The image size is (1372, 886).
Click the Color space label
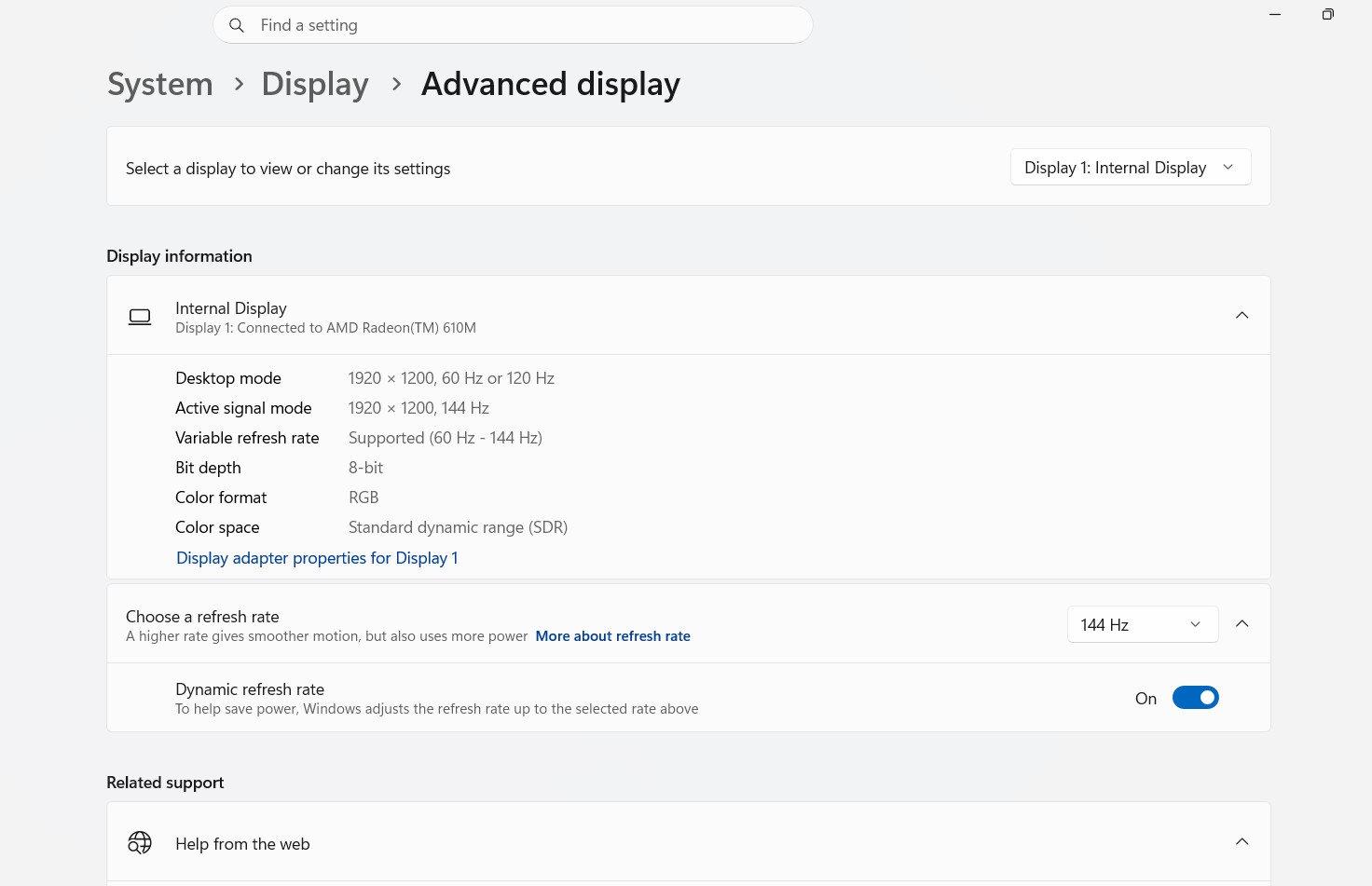[217, 527]
